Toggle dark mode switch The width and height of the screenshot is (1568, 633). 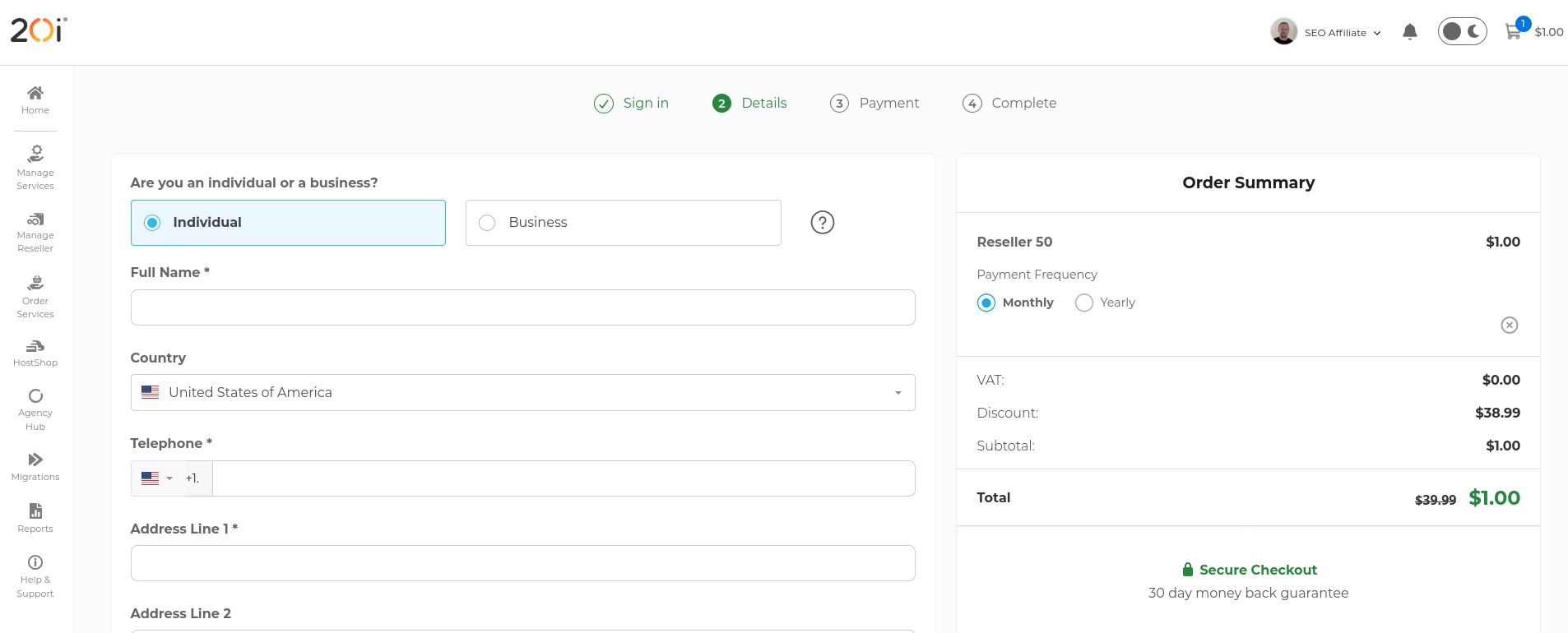coord(1462,31)
